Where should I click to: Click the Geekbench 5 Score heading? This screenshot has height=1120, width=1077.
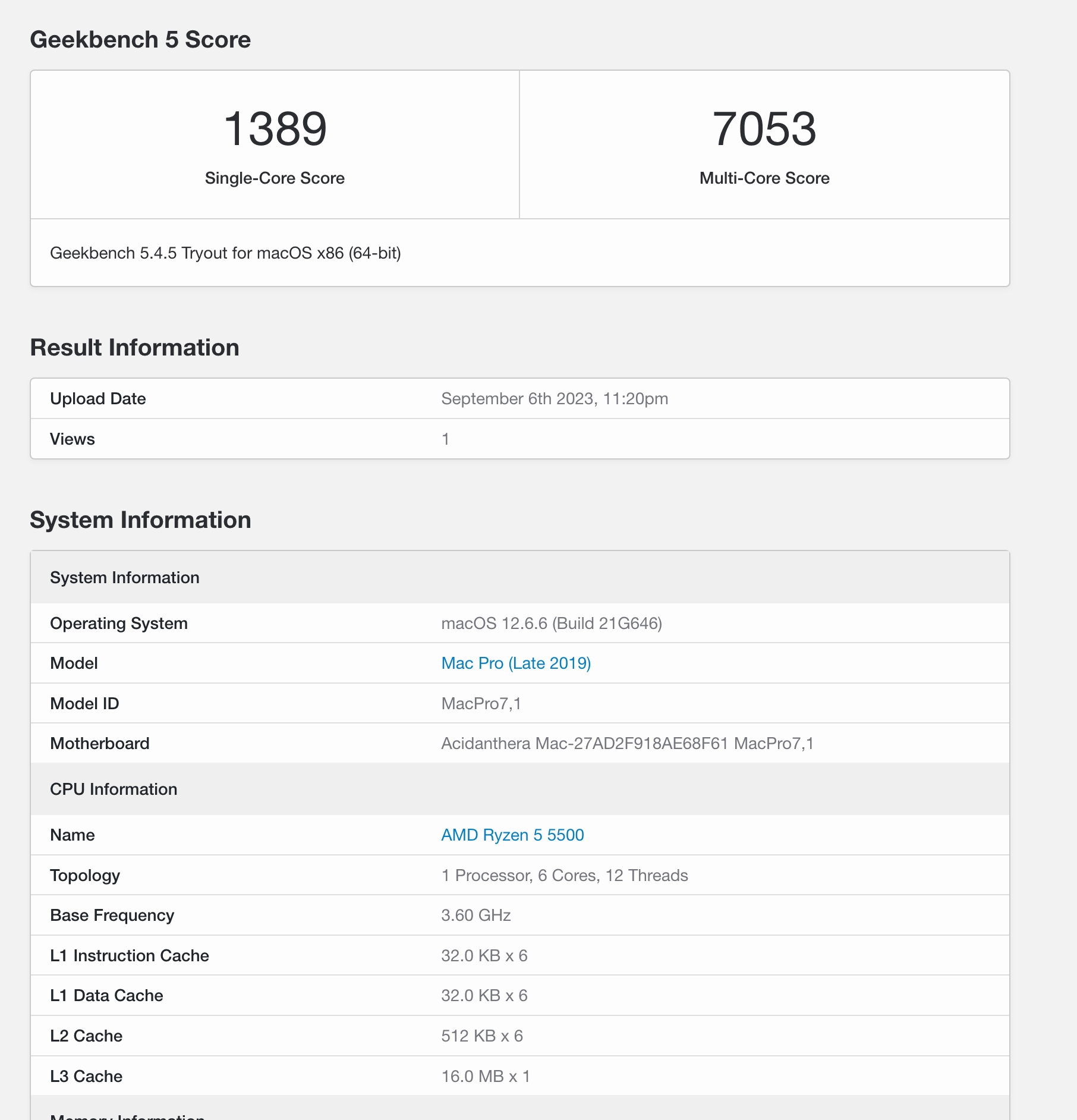point(140,39)
